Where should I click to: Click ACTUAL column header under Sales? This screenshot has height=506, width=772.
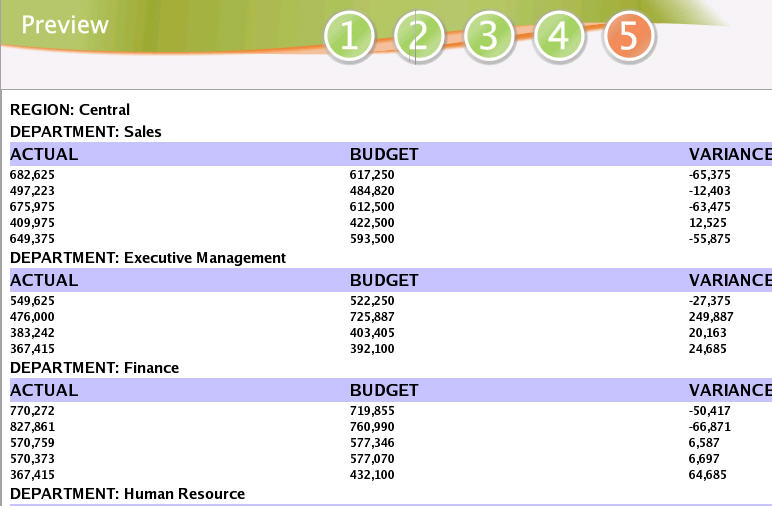tap(44, 154)
